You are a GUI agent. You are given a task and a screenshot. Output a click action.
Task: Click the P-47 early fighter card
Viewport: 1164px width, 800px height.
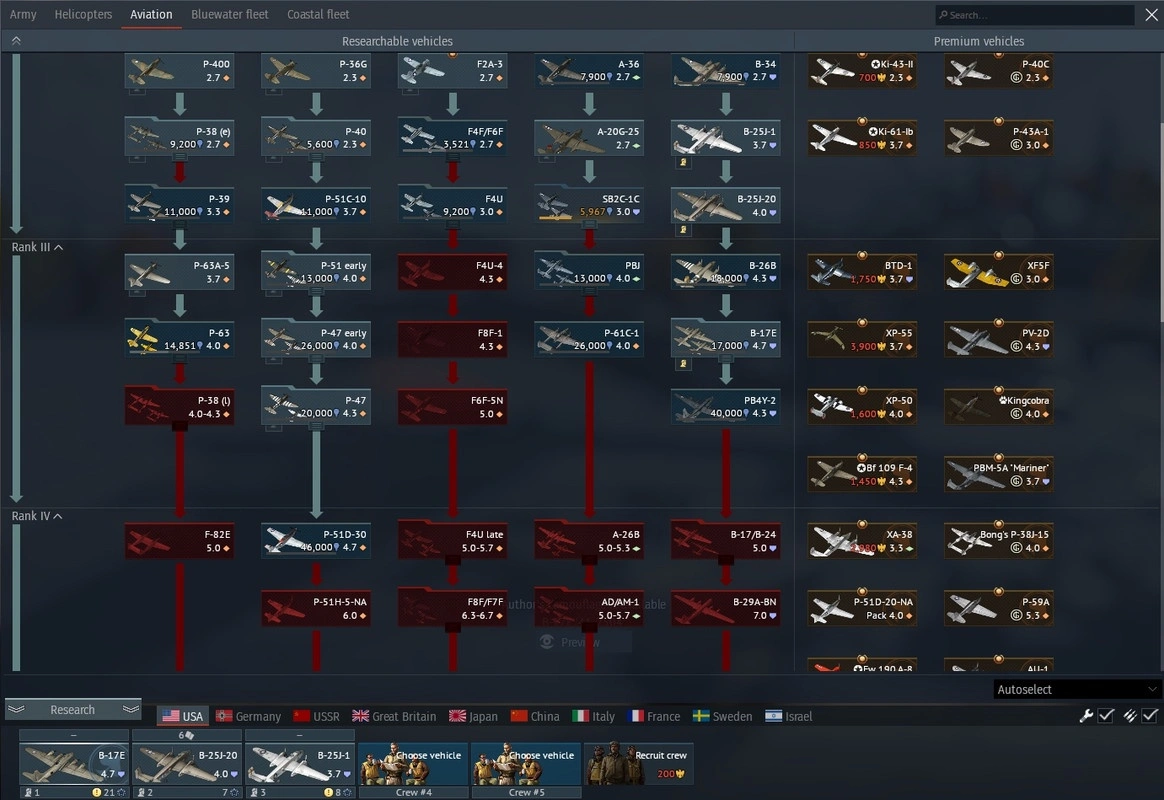coord(316,339)
